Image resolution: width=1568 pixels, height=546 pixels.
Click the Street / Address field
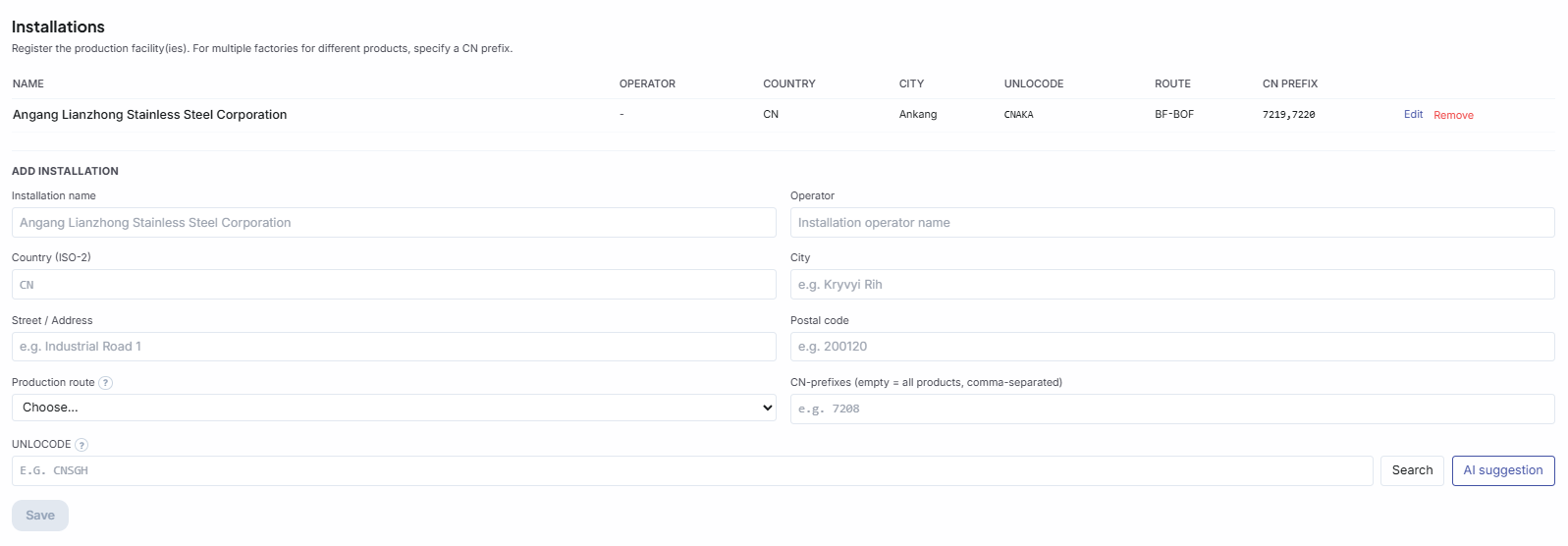click(394, 347)
